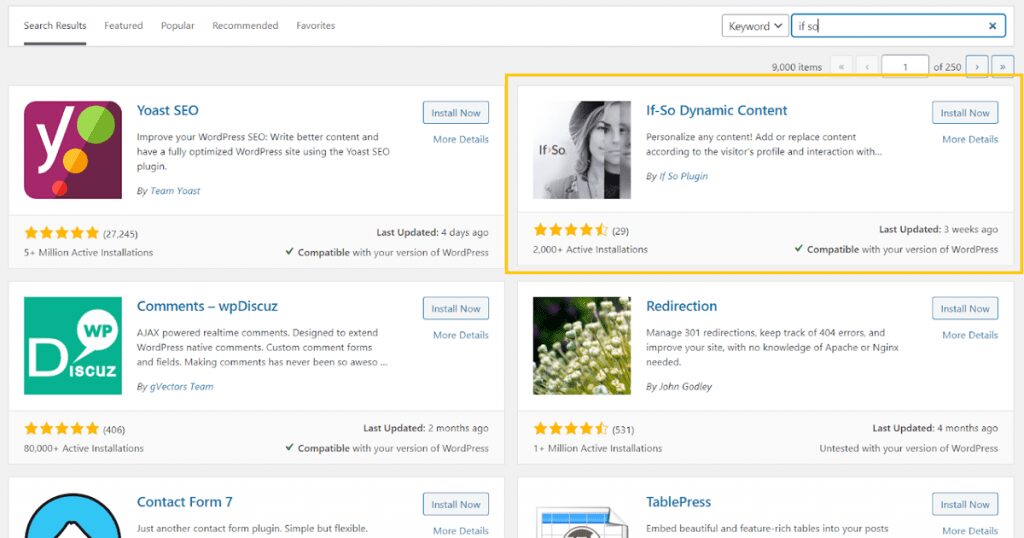Open More Details for Contact Form 7
The height and width of the screenshot is (538, 1024).
460,531
